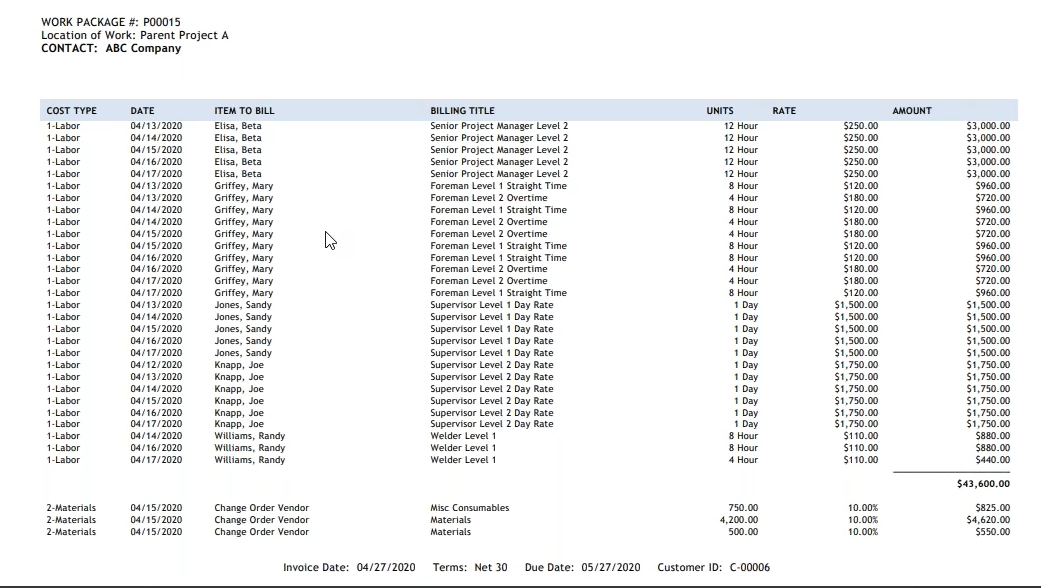The width and height of the screenshot is (1041, 588).
Task: Click the $440.00 Welder Level 1 amount
Action: click(992, 460)
